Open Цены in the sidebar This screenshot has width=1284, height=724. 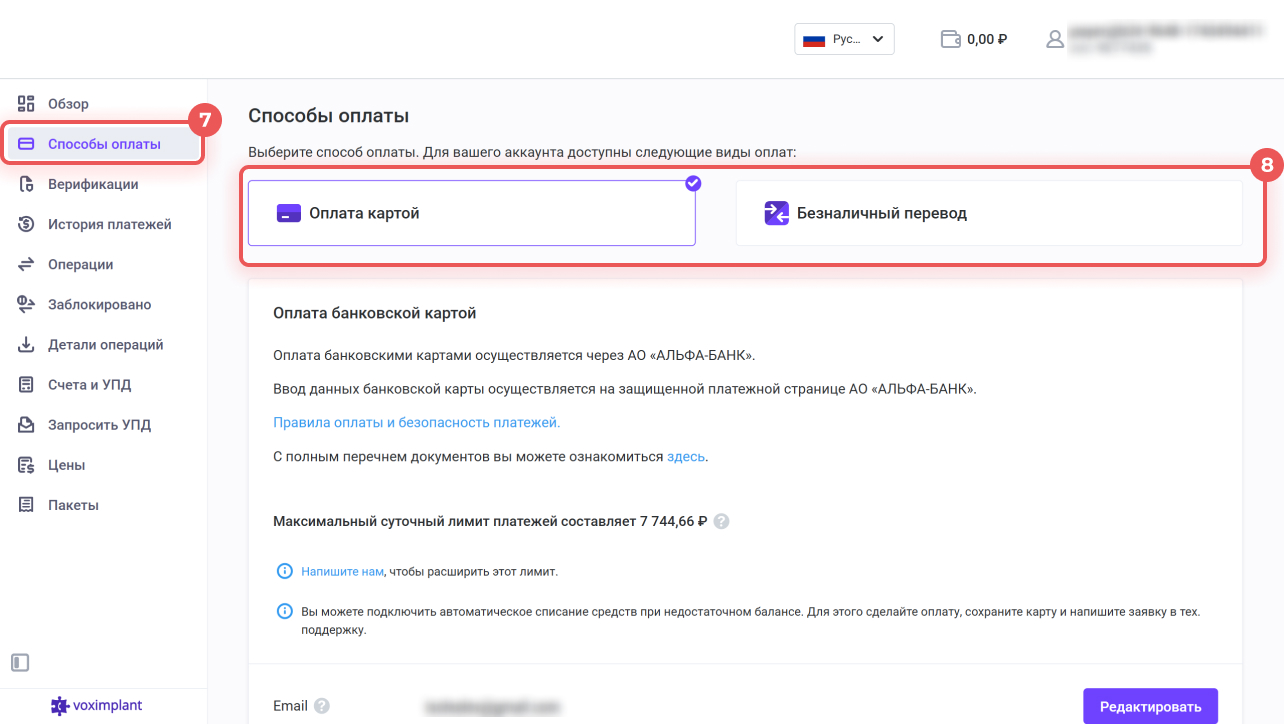(x=66, y=465)
